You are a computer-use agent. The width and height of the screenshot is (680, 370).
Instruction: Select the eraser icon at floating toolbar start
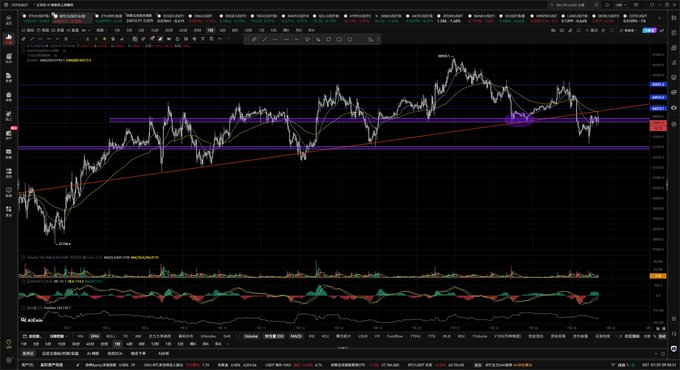pos(254,39)
